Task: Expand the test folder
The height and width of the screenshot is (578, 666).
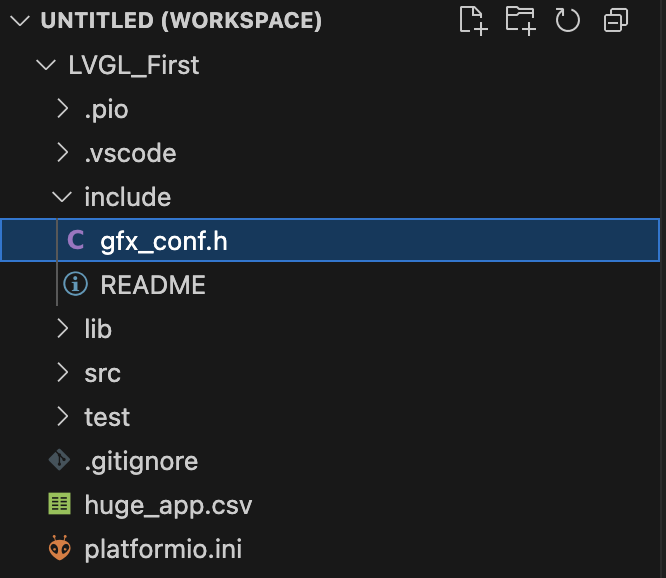Action: point(63,416)
